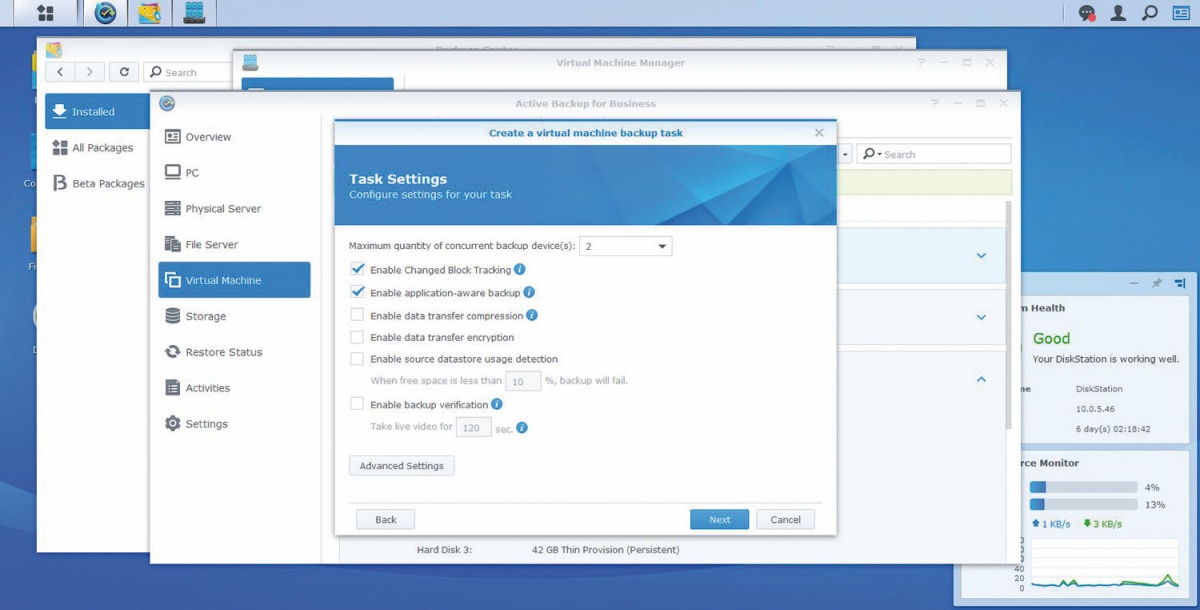Uncheck Enable Changed Block Tracking

(357, 270)
